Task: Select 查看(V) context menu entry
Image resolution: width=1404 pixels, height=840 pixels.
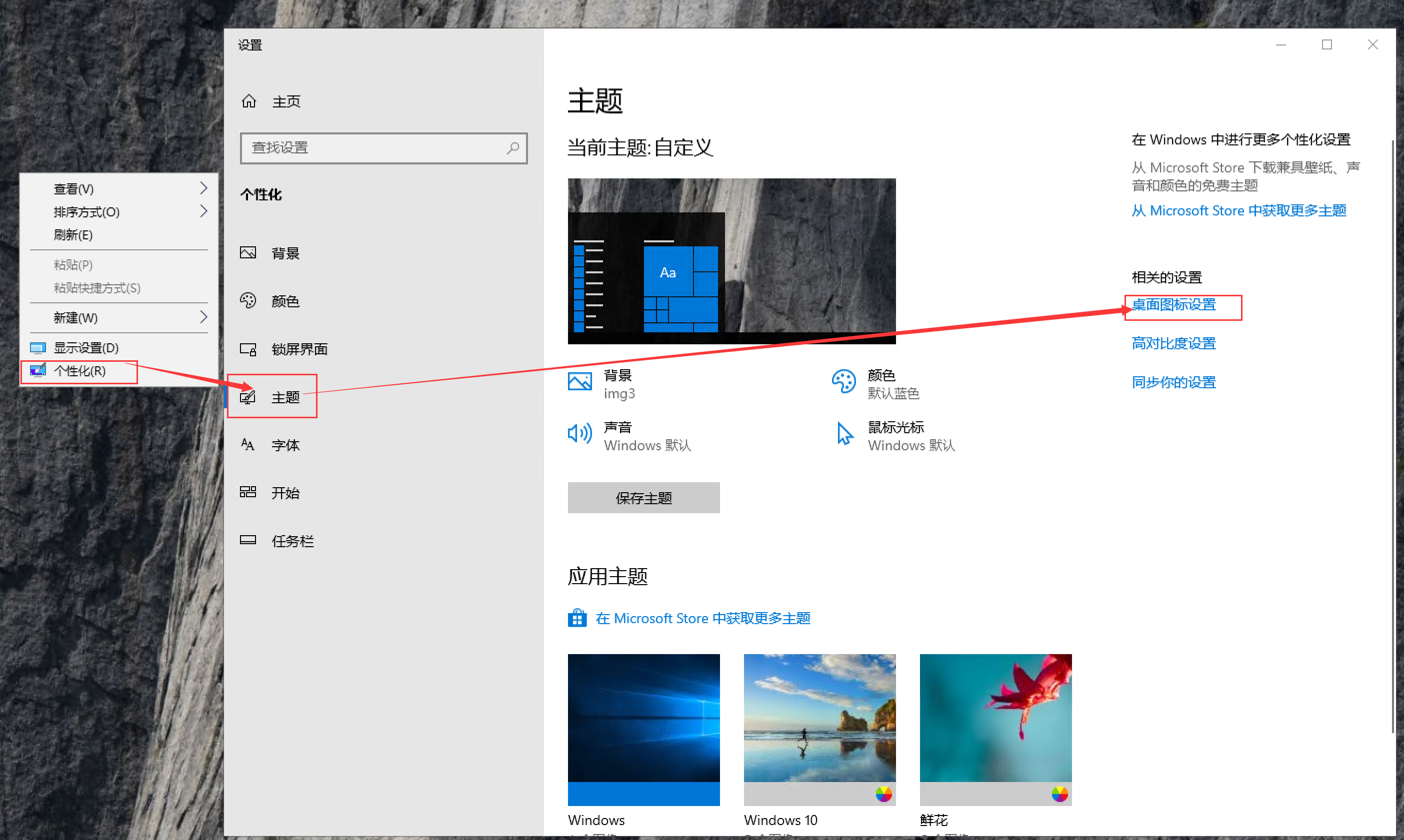Action: [119, 188]
